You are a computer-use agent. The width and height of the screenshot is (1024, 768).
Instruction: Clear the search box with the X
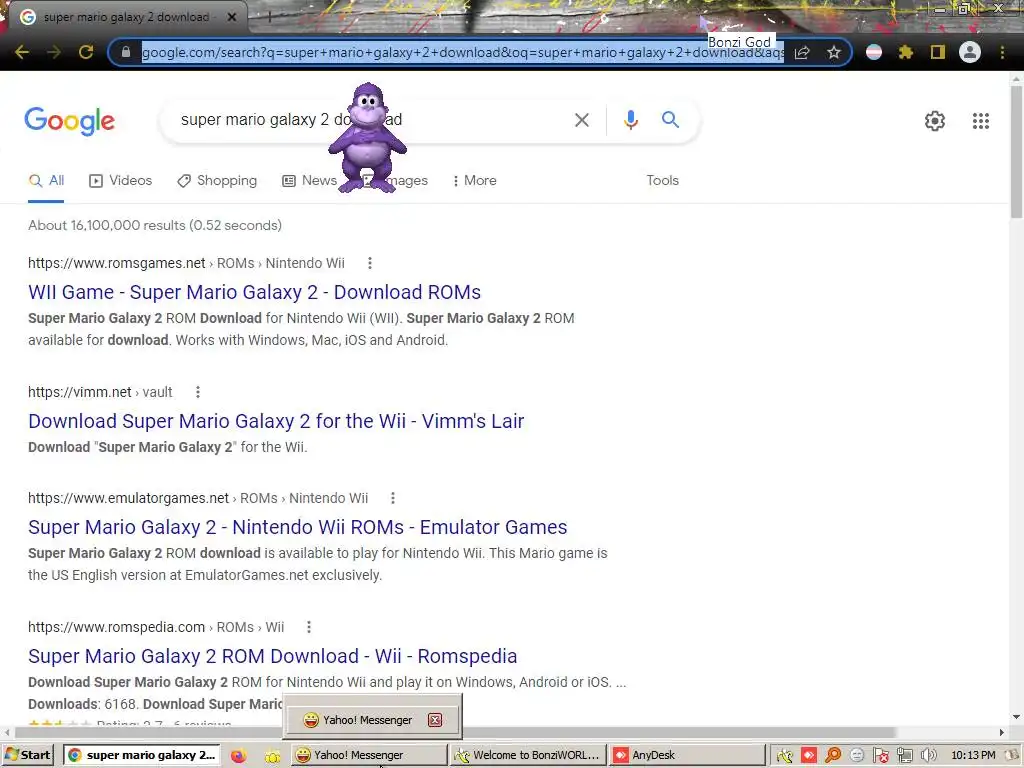(581, 120)
